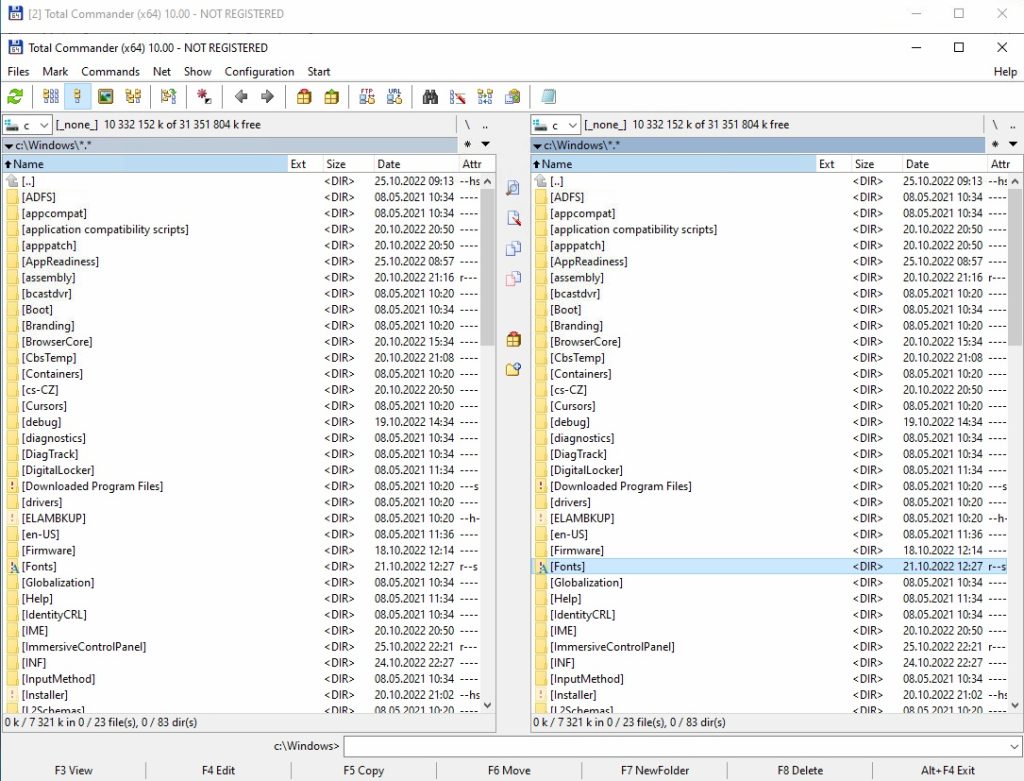Screen dimensions: 1024x781
Task: Open the Synchronize directories icon
Action: coord(485,97)
